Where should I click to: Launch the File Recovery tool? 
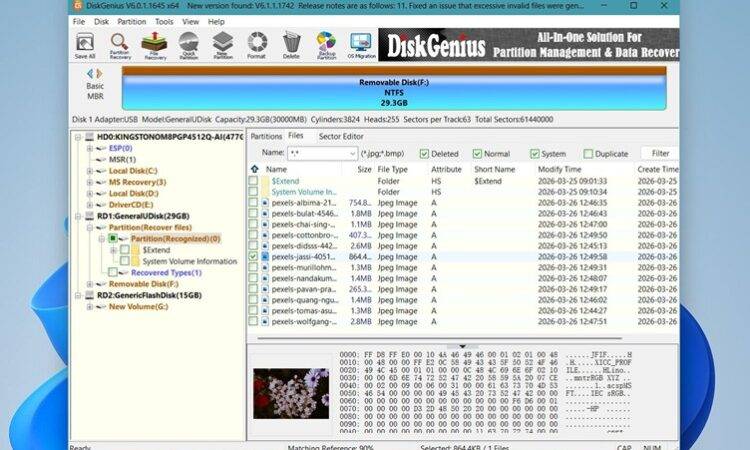[x=154, y=45]
